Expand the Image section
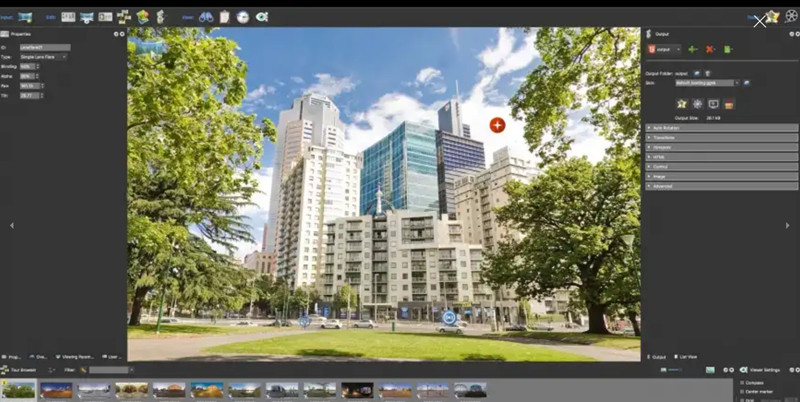800x402 pixels. 721,177
